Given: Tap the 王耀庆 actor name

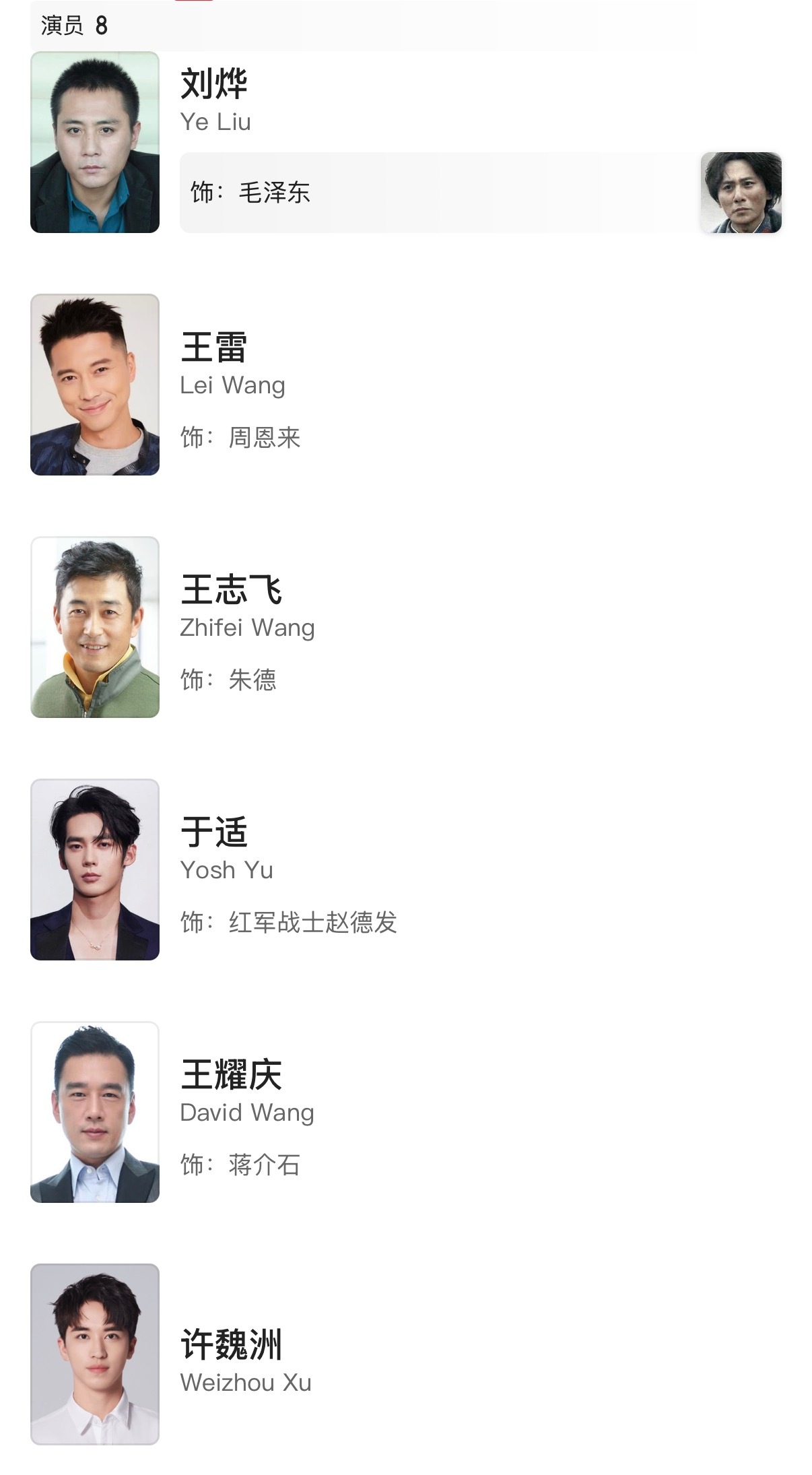Looking at the screenshot, I should point(231,1075).
